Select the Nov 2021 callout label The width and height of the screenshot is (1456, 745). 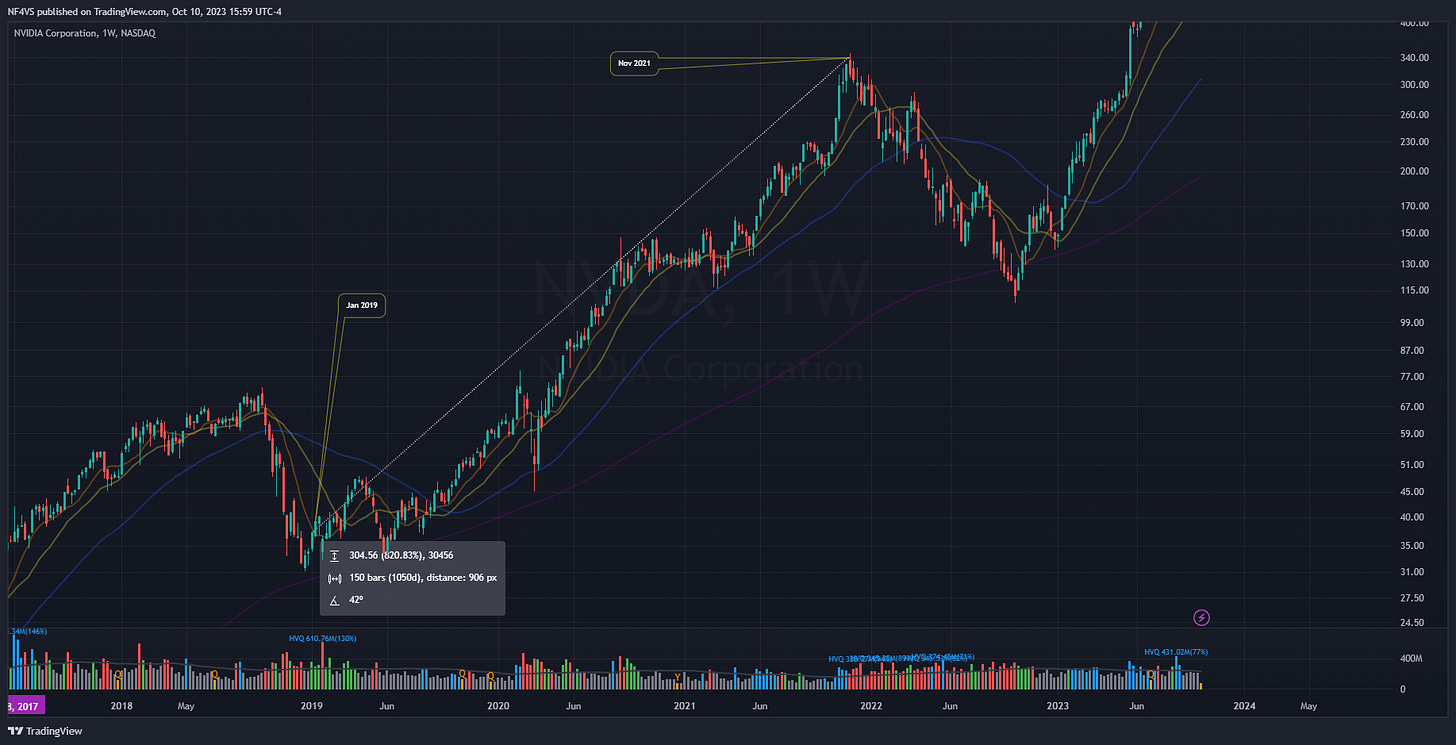pos(632,63)
